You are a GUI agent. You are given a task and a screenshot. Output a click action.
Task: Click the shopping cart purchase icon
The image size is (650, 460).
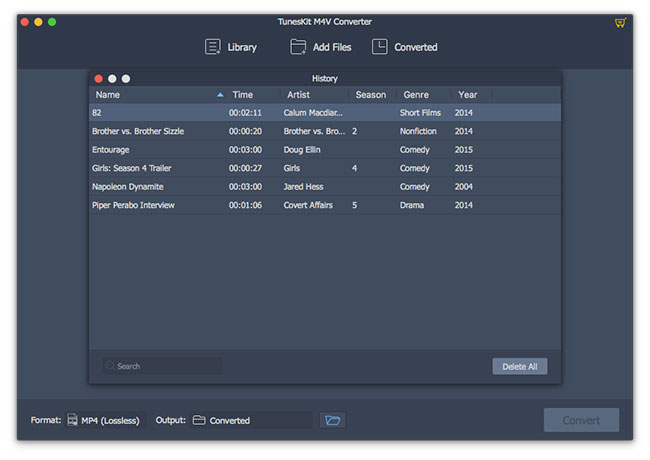[620, 23]
